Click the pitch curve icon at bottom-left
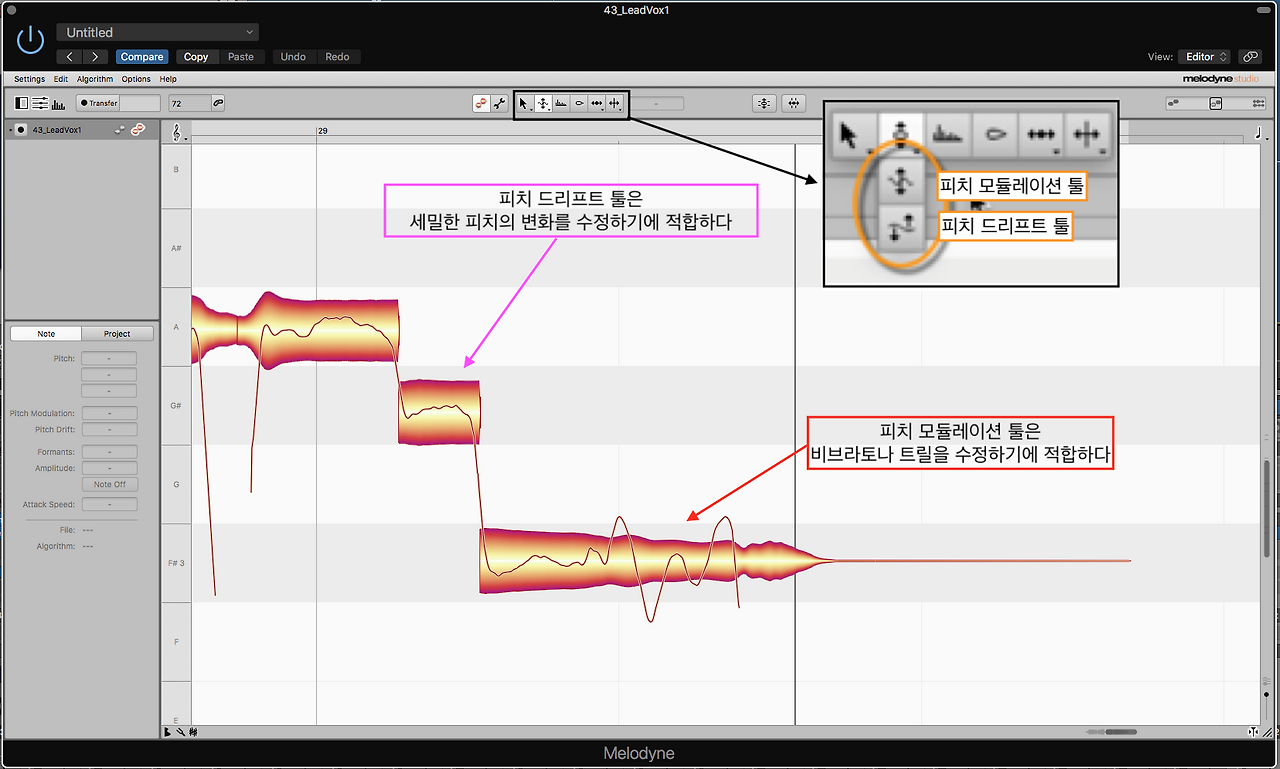1280x769 pixels. [x=180, y=732]
